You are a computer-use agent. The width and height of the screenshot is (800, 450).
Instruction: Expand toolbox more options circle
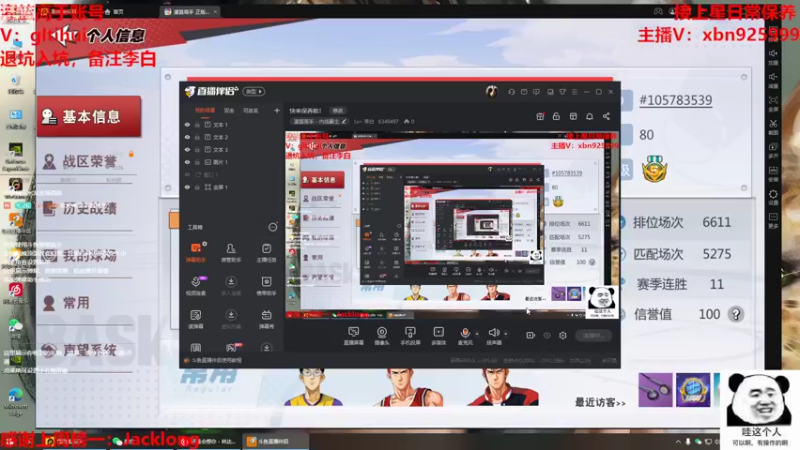(273, 228)
